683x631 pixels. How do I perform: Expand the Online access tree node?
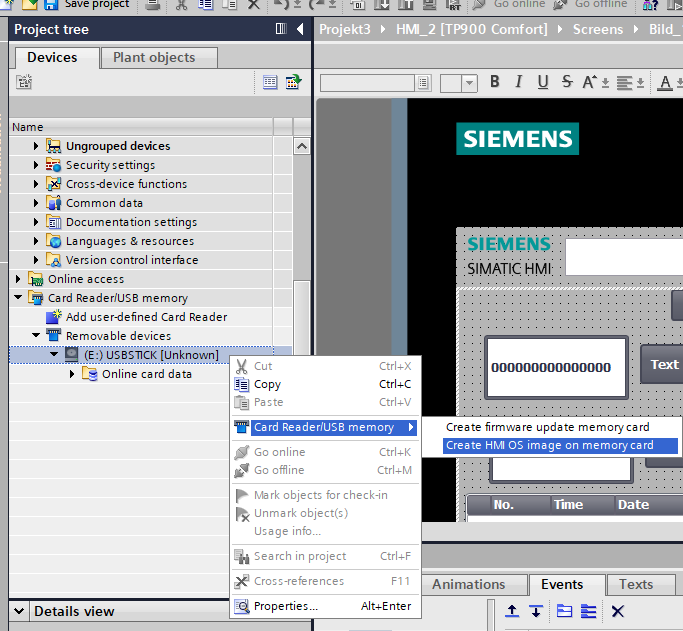19,279
